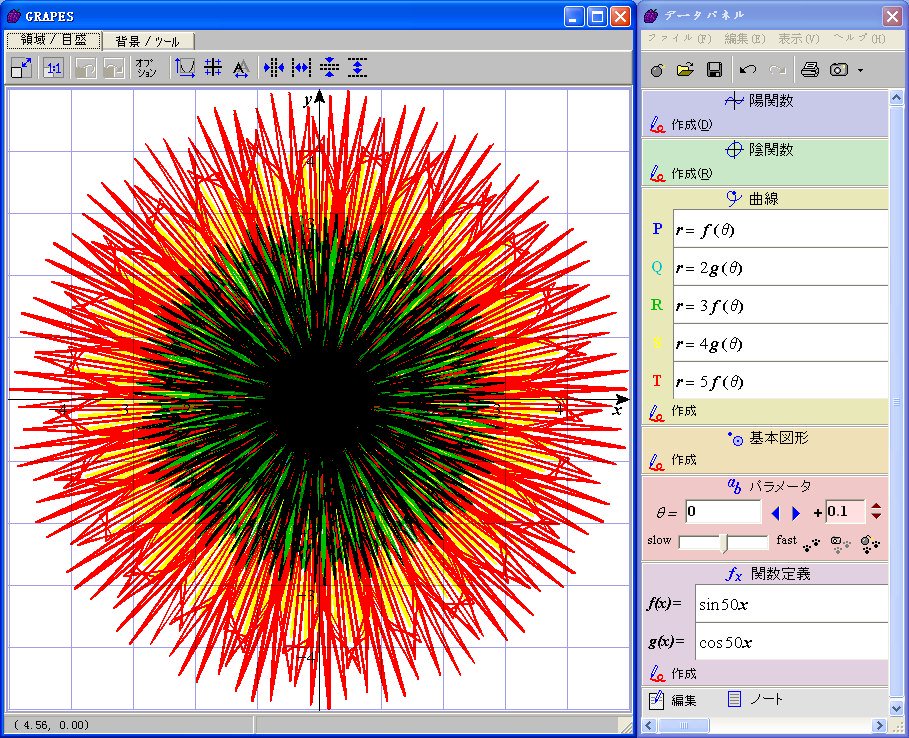The height and width of the screenshot is (738, 909).
Task: Open the camera icon dropdown arrow
Action: [x=860, y=70]
